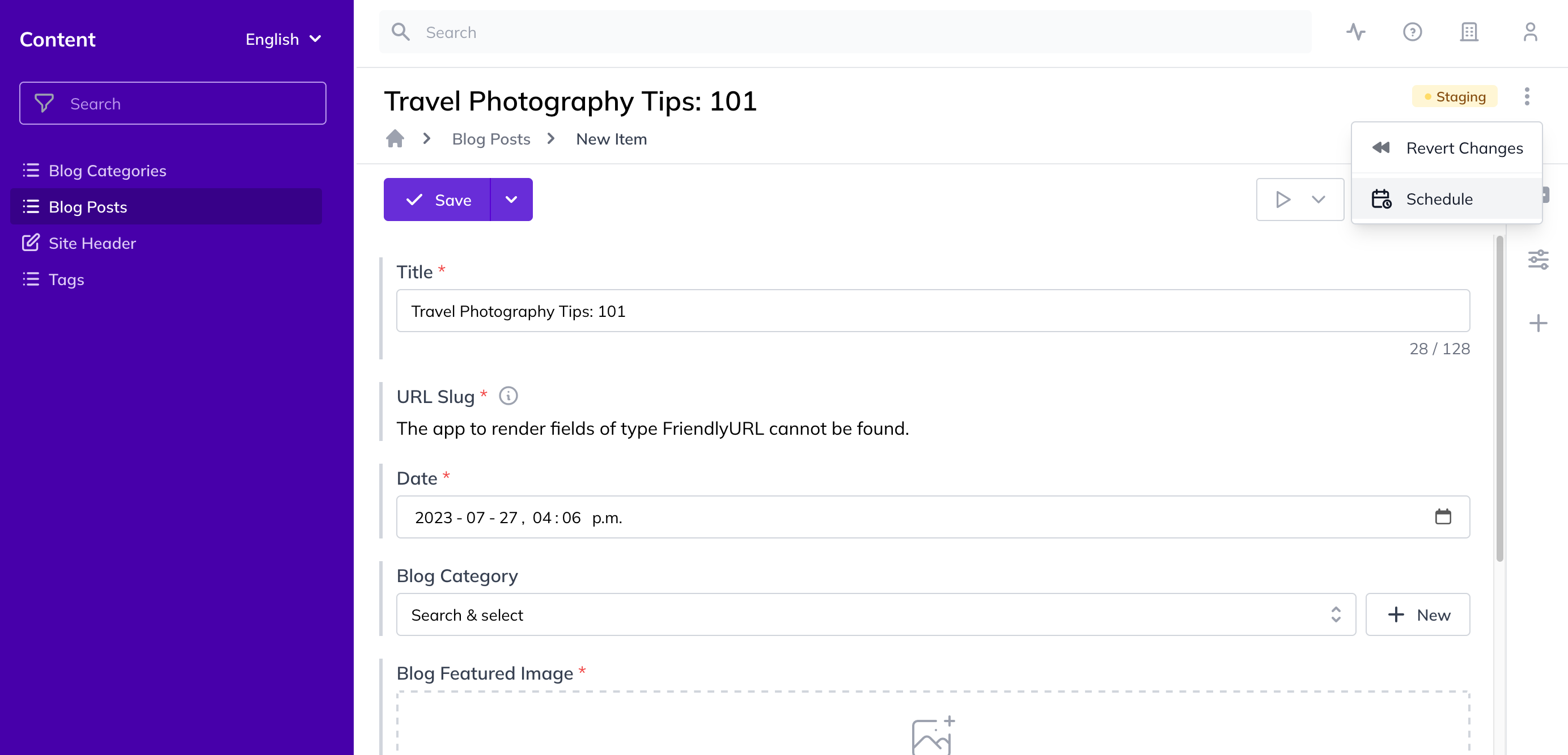Image resolution: width=1568 pixels, height=755 pixels.
Task: Open the help question mark icon
Action: (x=1412, y=32)
